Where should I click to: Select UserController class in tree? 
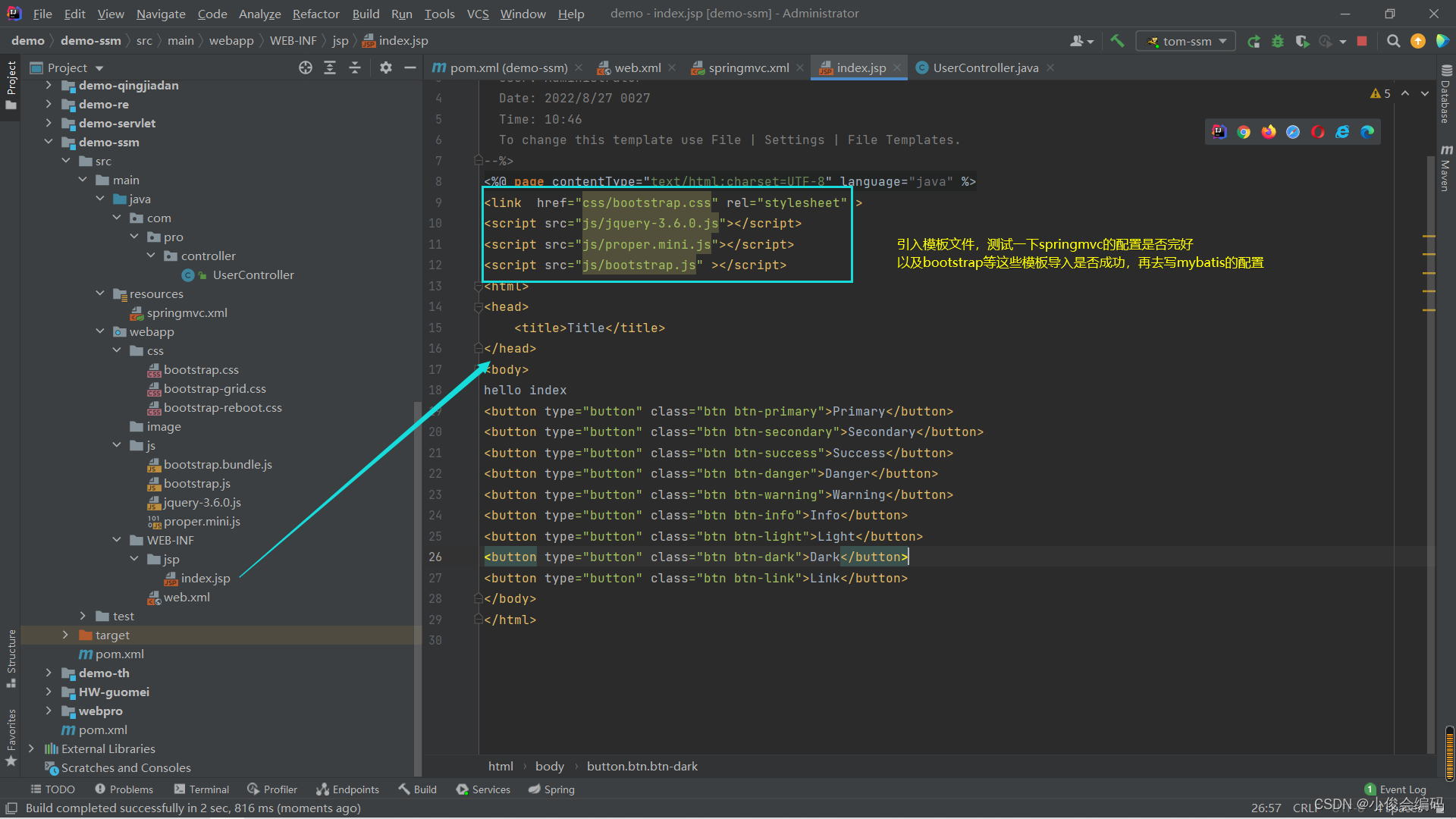253,275
